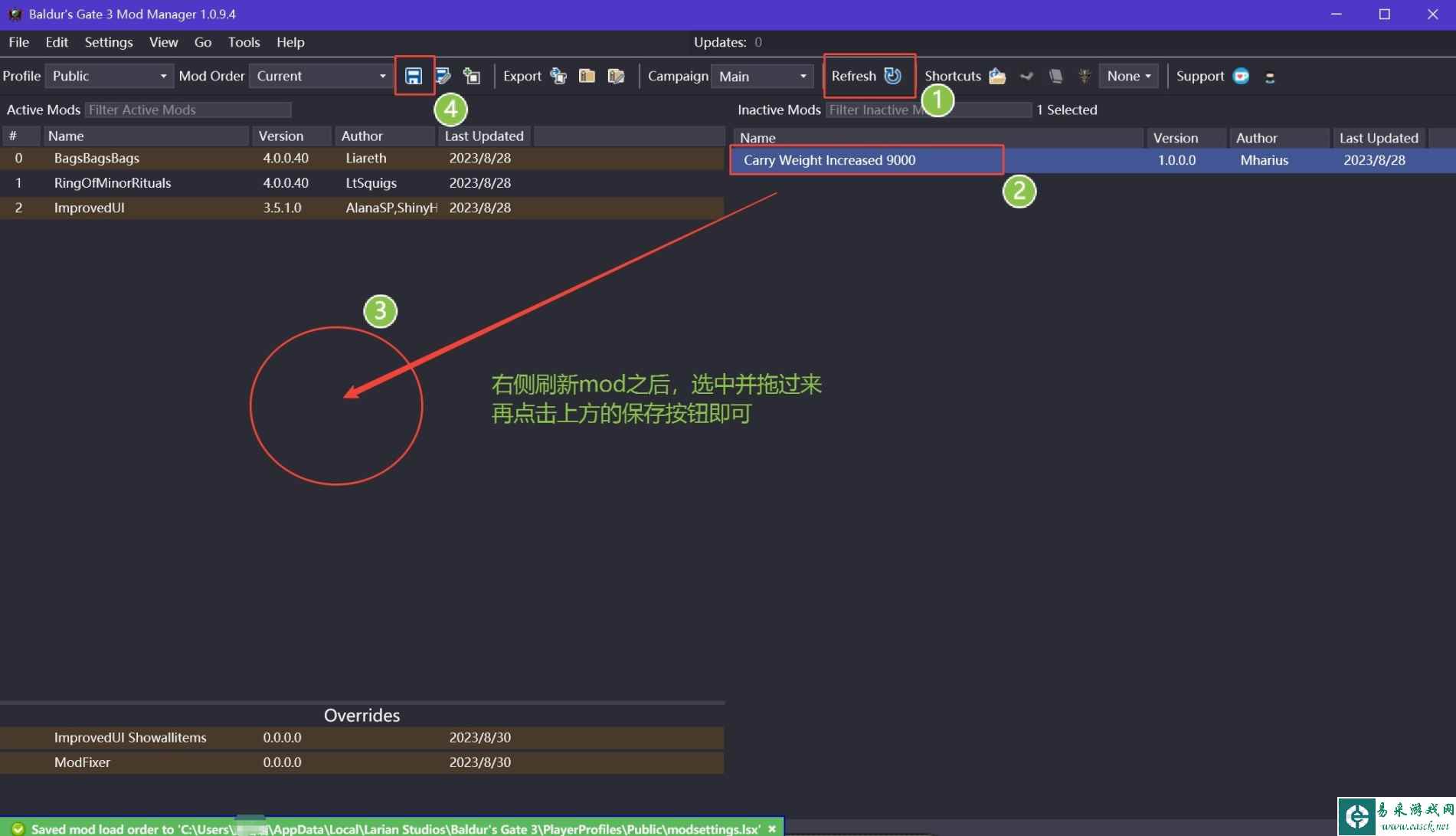Image resolution: width=1456 pixels, height=836 pixels.
Task: Click the Refresh text button
Action: [853, 76]
